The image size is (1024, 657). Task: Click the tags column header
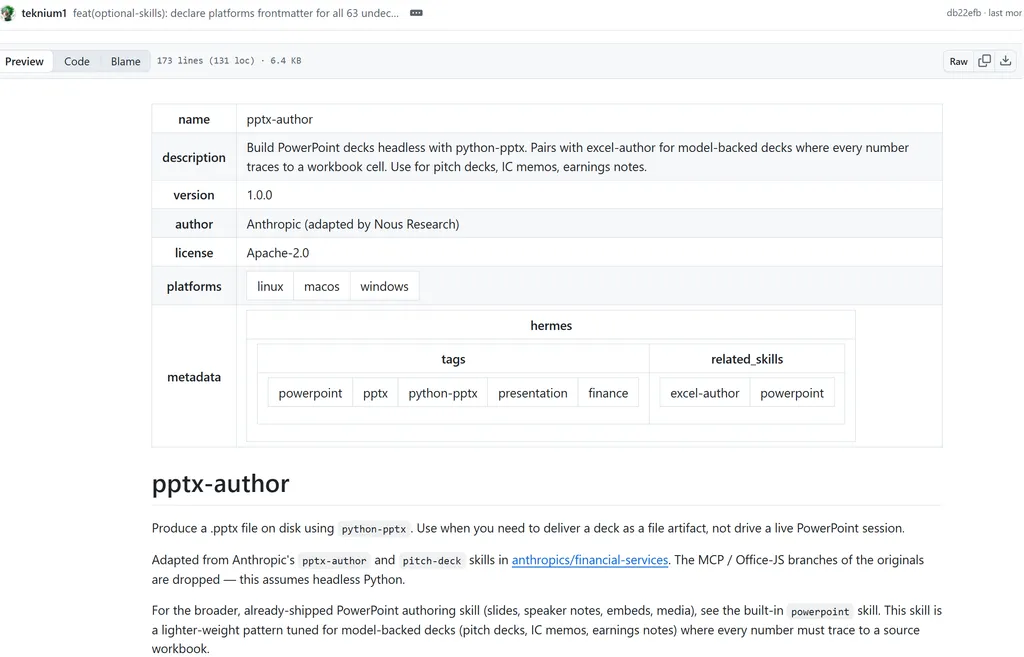point(453,359)
